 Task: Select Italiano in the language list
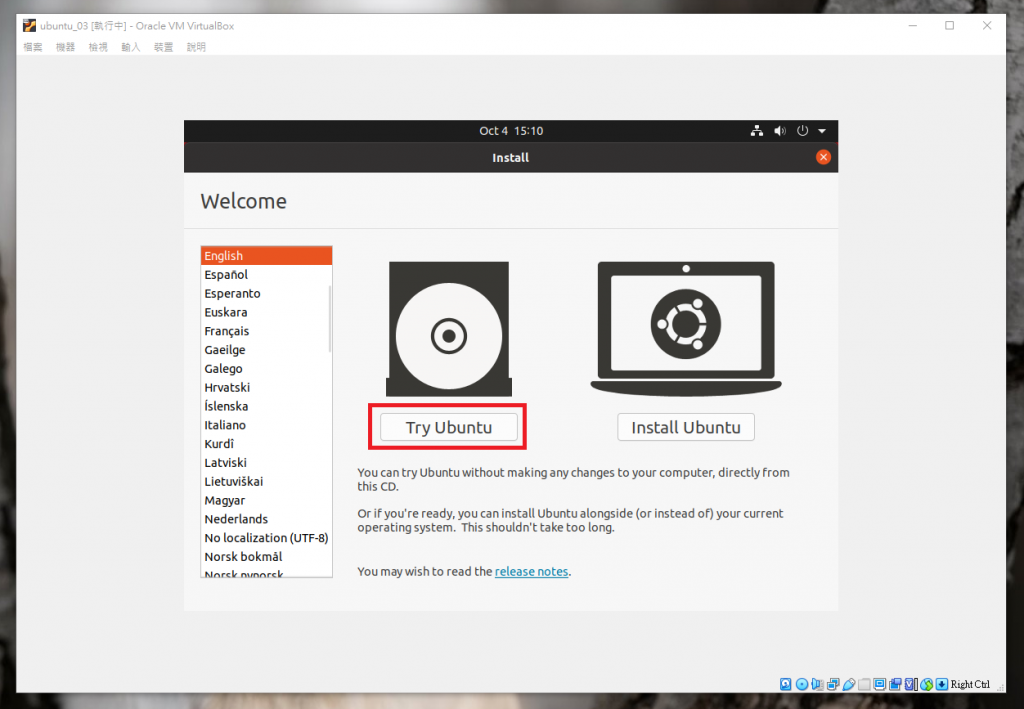click(266, 425)
